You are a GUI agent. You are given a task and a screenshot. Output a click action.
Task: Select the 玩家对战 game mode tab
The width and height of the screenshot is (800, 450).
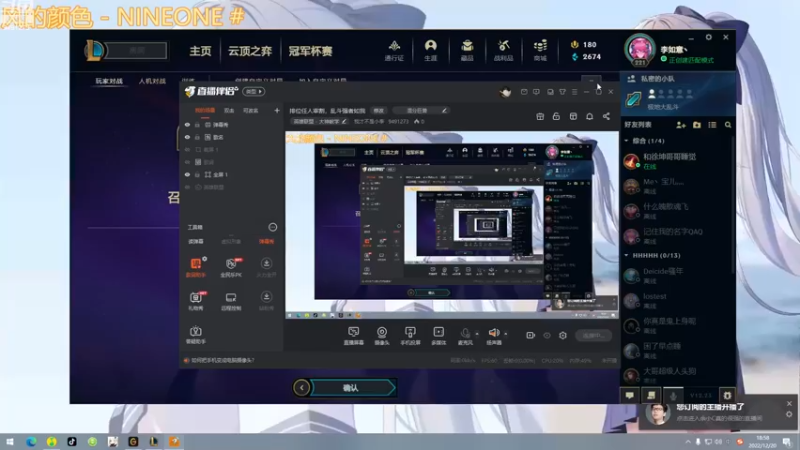tap(109, 81)
